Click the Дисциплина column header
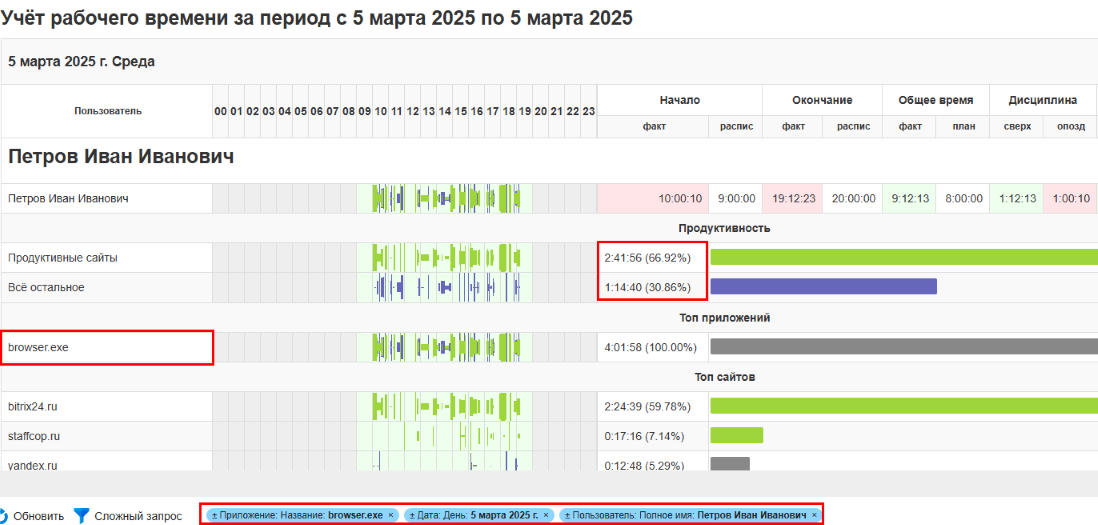 coord(1042,100)
